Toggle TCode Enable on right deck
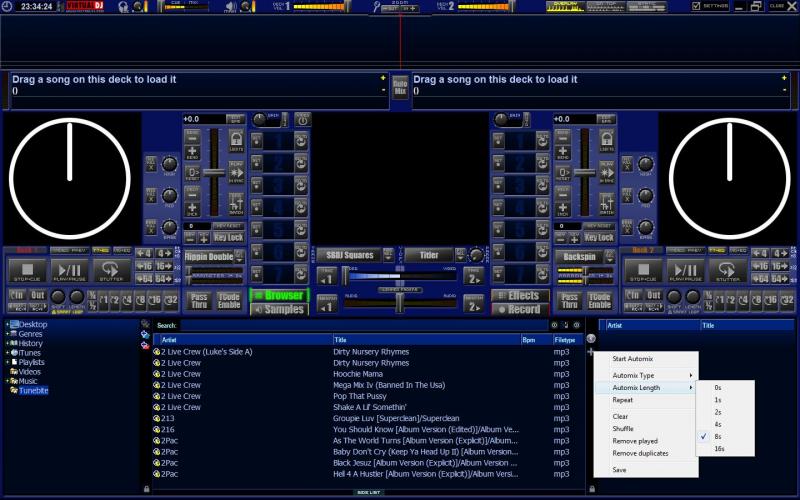This screenshot has height=500, width=800. (x=599, y=301)
